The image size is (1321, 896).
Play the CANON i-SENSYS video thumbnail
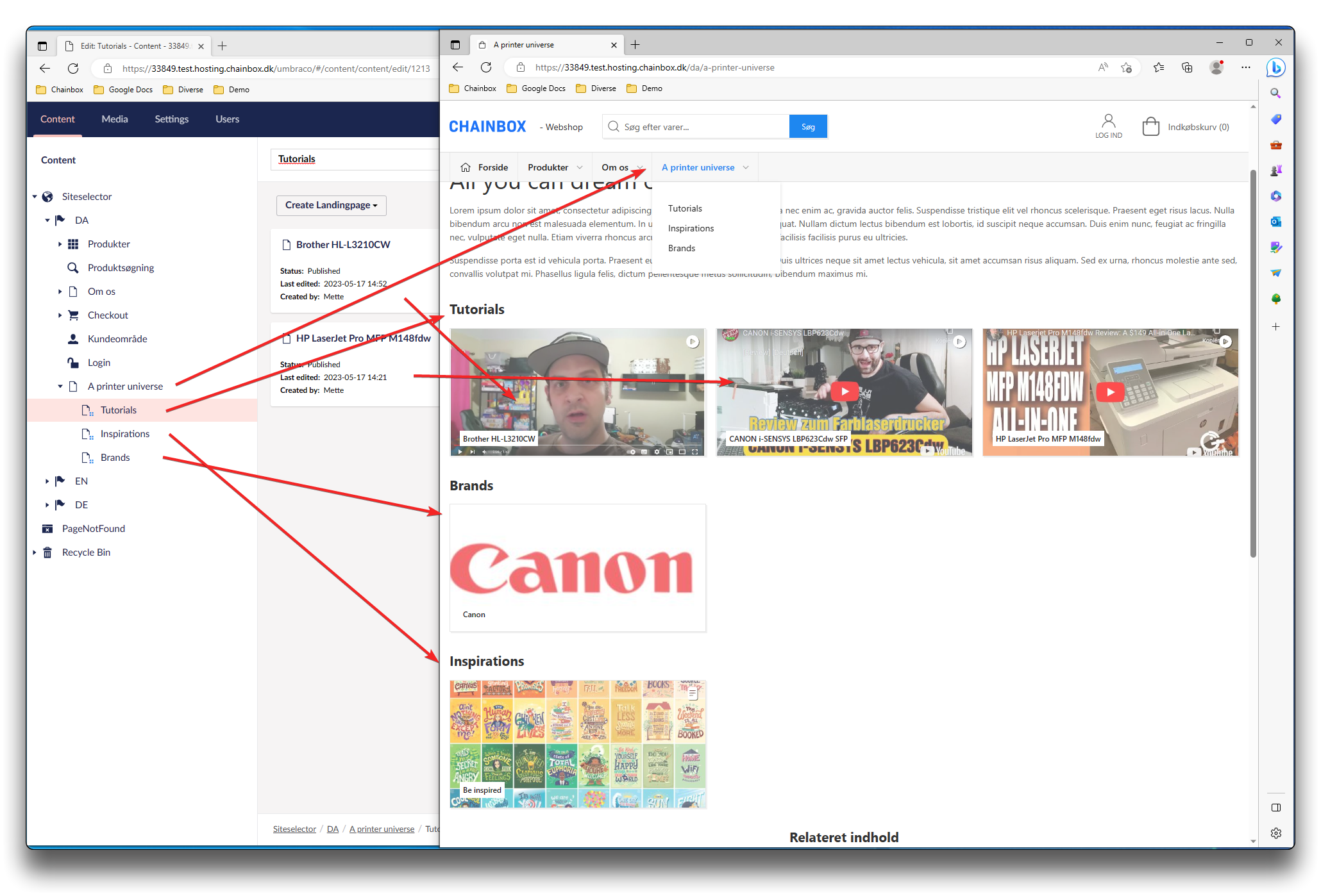(845, 392)
